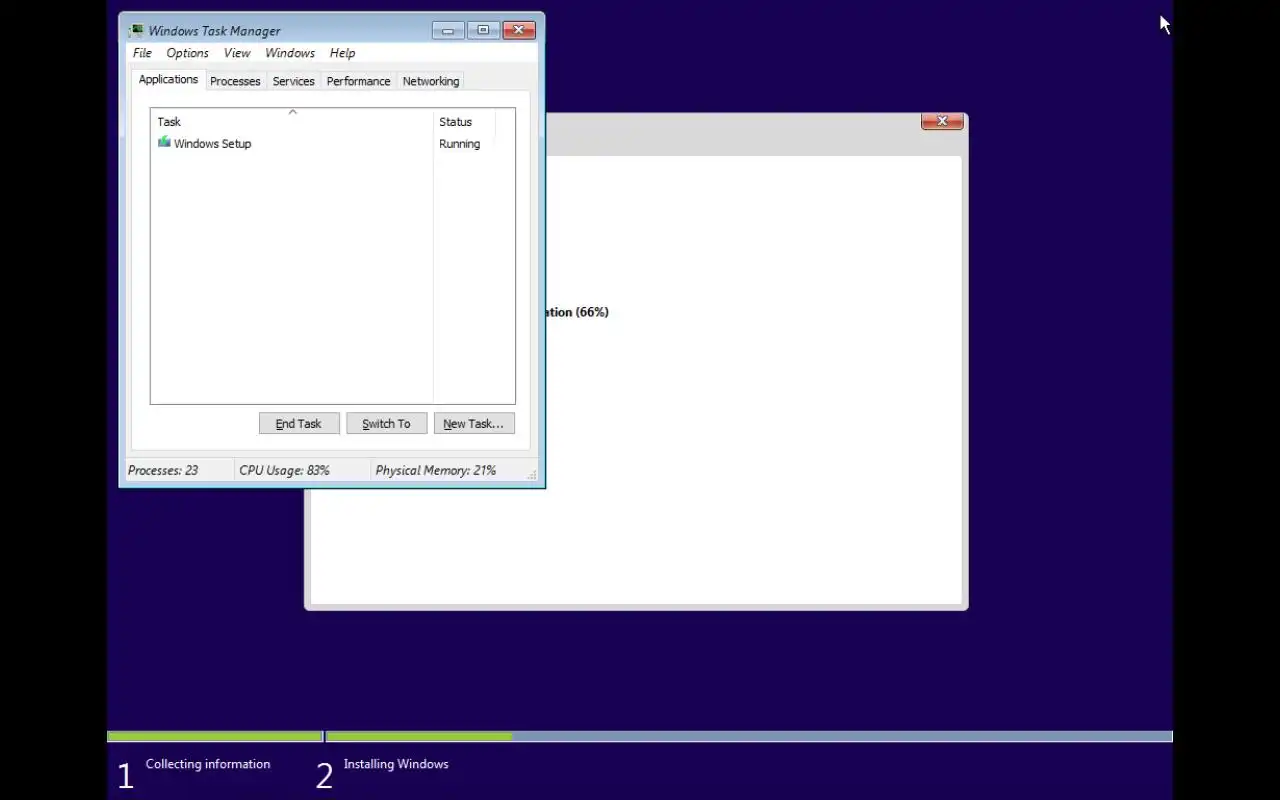Click the Installing Windows step label
1280x800 pixels.
point(396,764)
